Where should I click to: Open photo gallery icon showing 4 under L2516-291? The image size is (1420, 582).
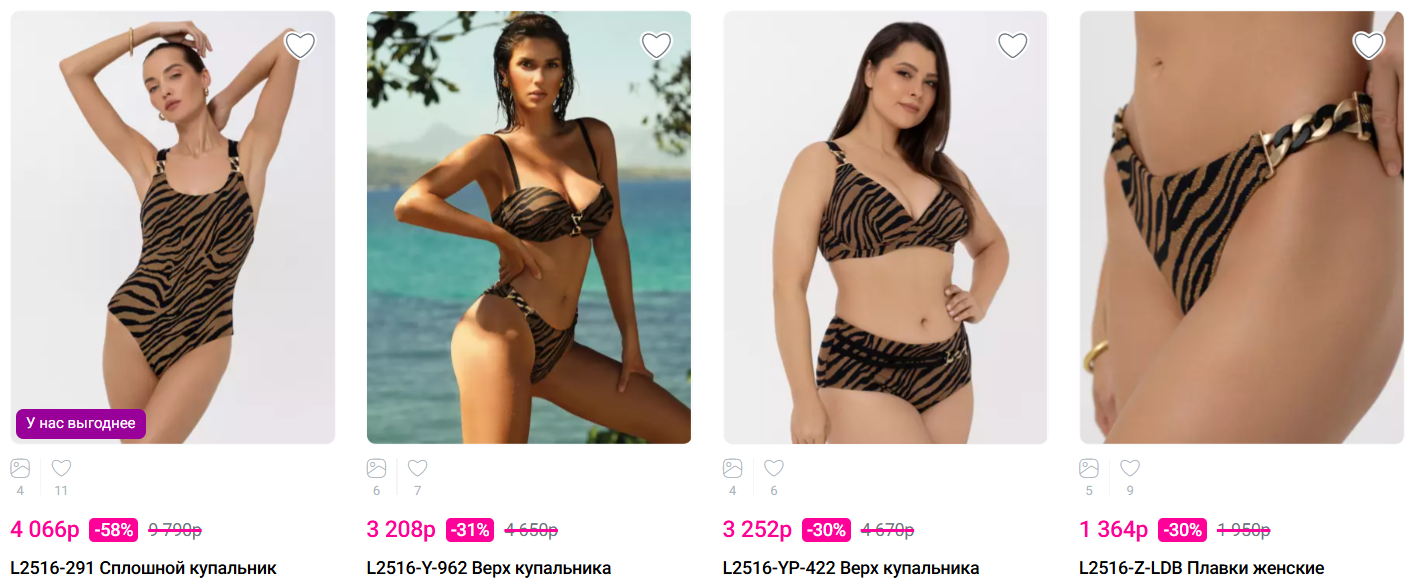click(20, 468)
